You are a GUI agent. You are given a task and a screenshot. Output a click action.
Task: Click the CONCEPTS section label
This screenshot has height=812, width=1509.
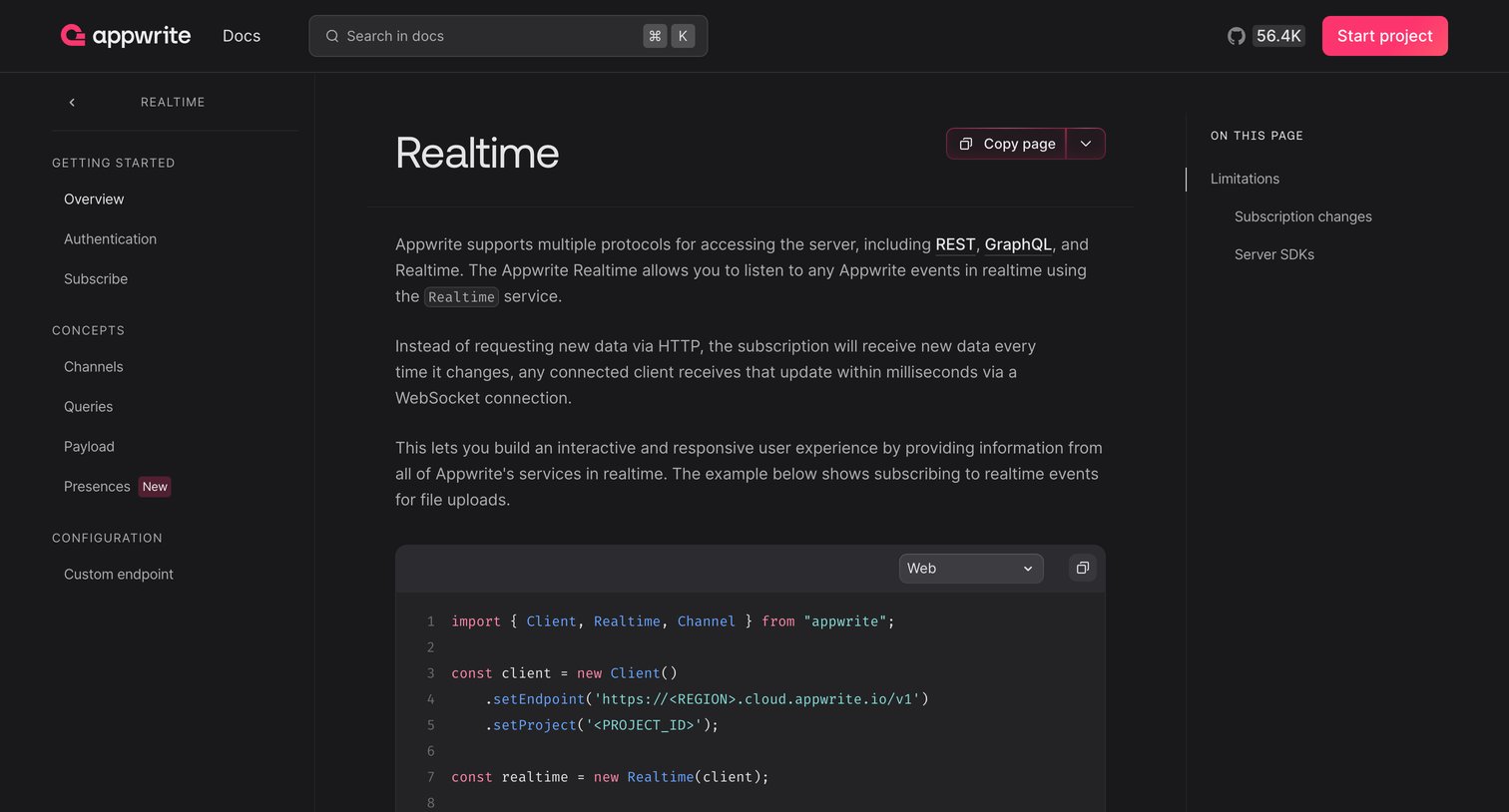point(88,330)
